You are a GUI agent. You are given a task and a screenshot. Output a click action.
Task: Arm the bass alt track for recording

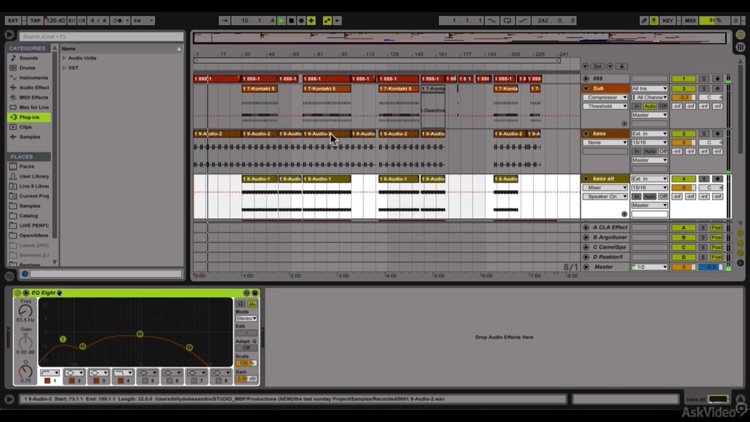717,179
